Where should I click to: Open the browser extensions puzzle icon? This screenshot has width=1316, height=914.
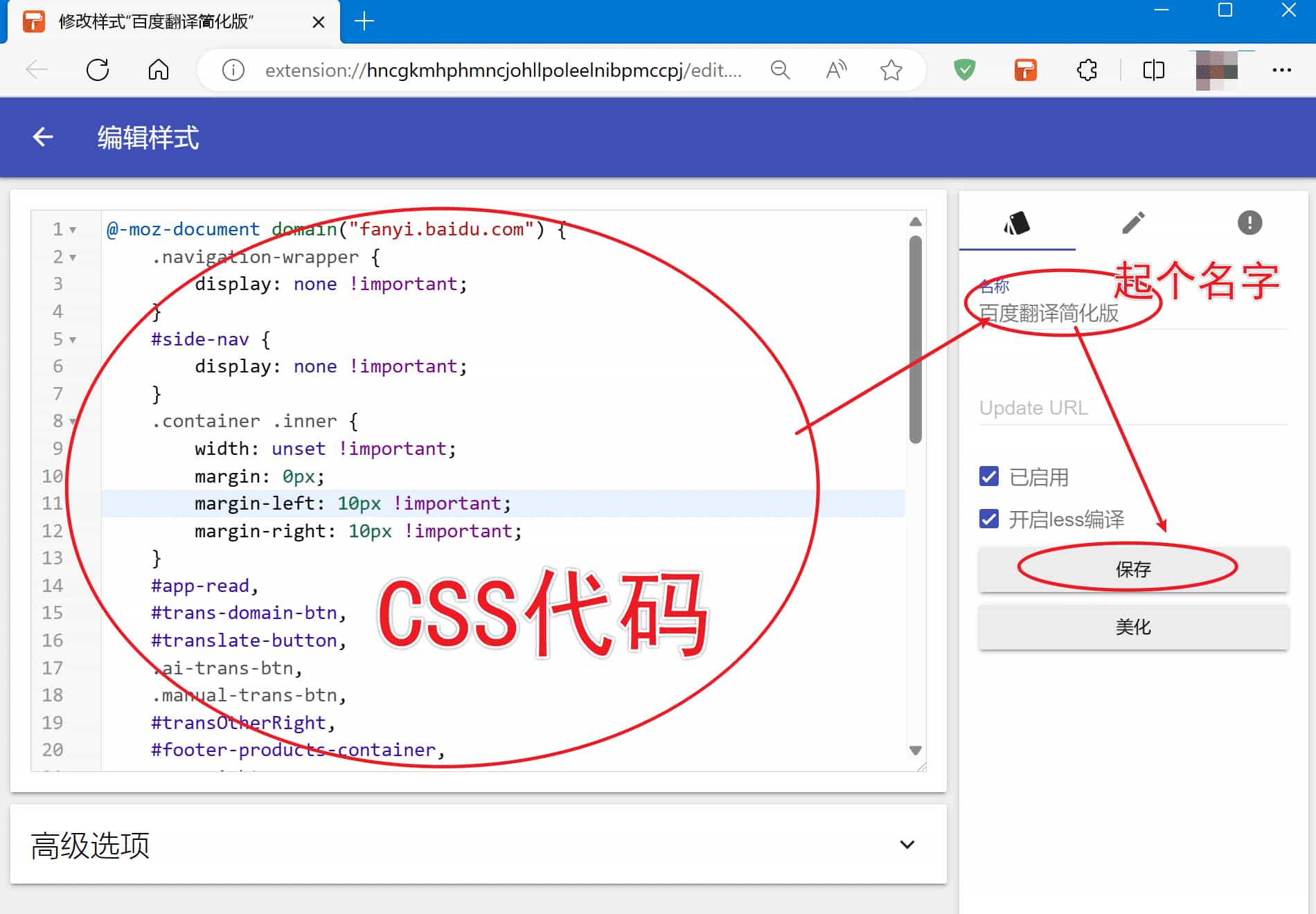click(1087, 70)
